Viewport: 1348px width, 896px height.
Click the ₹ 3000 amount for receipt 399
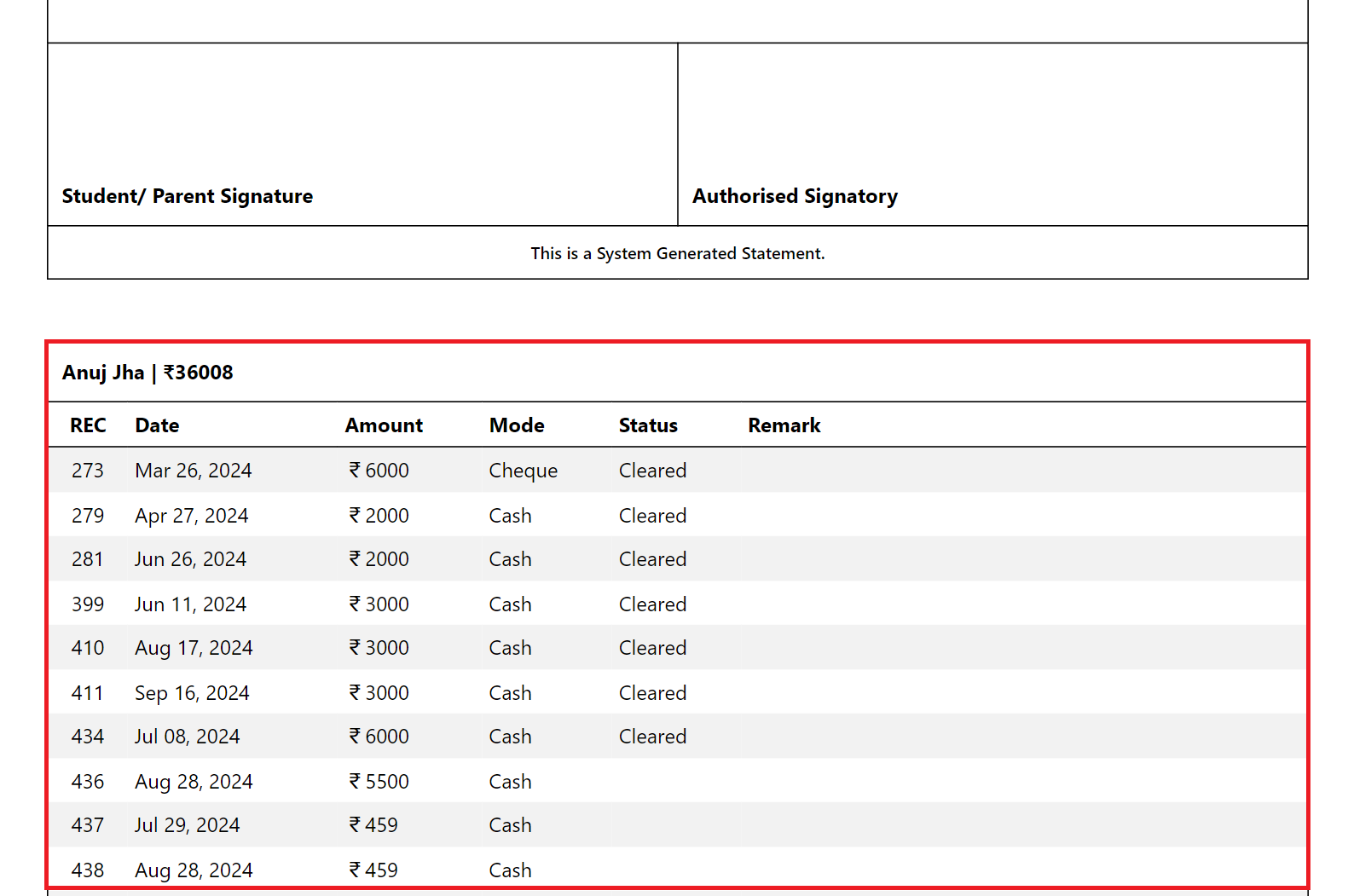(379, 604)
